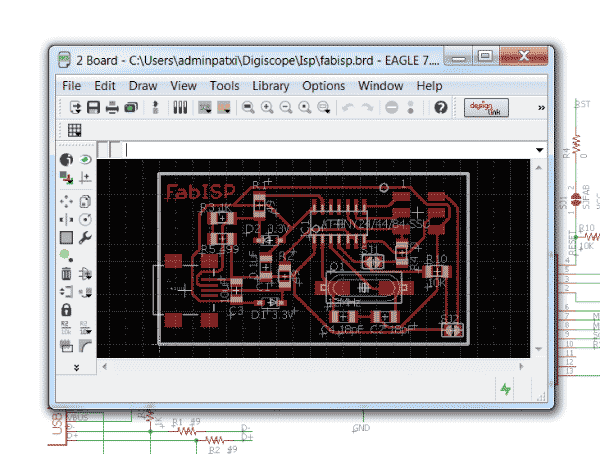Click the Zoom out magnifier icon

pos(285,108)
